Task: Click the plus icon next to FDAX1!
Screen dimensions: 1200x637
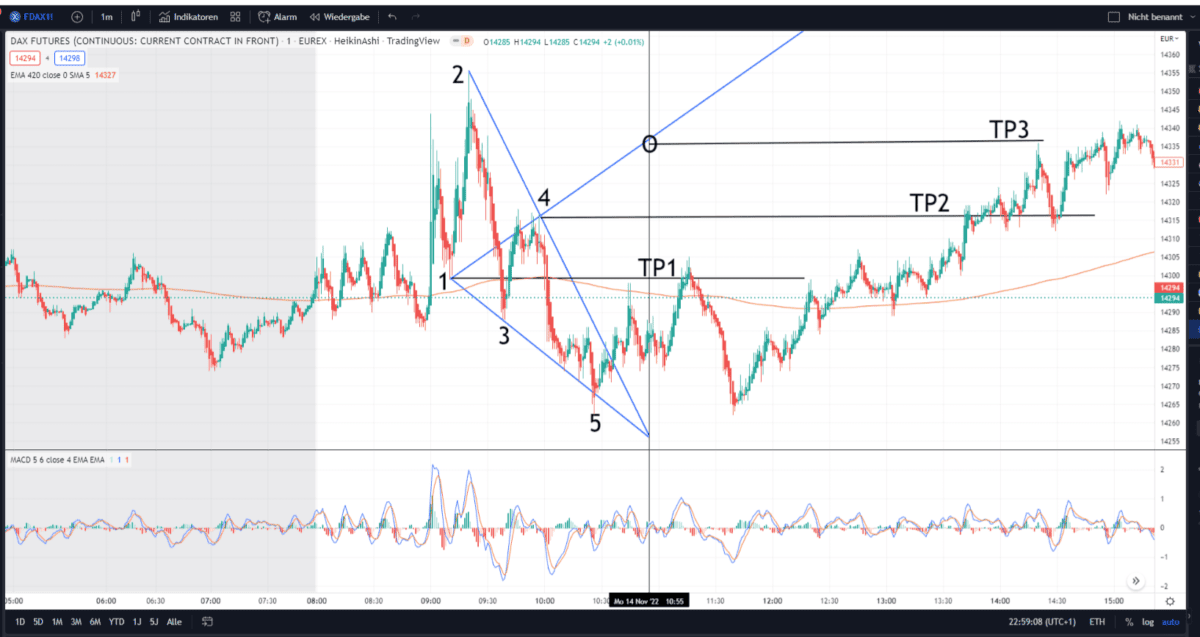Action: click(76, 16)
